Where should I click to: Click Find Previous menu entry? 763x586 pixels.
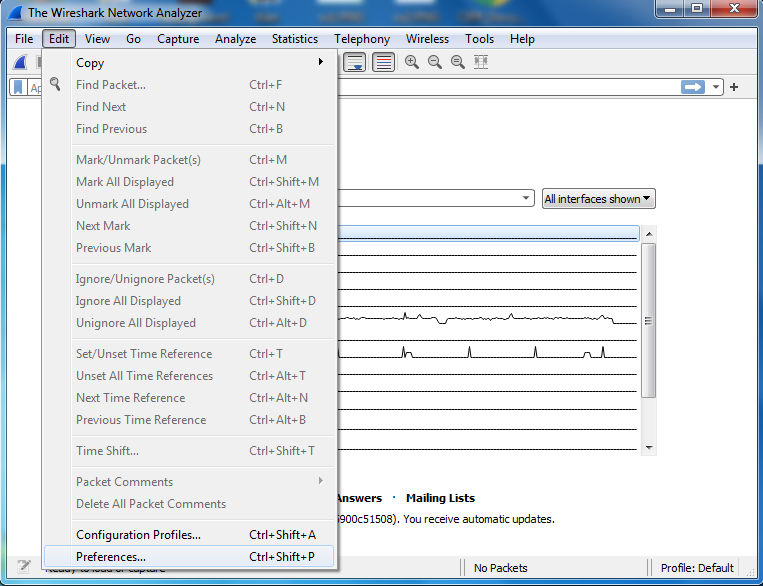coord(189,128)
